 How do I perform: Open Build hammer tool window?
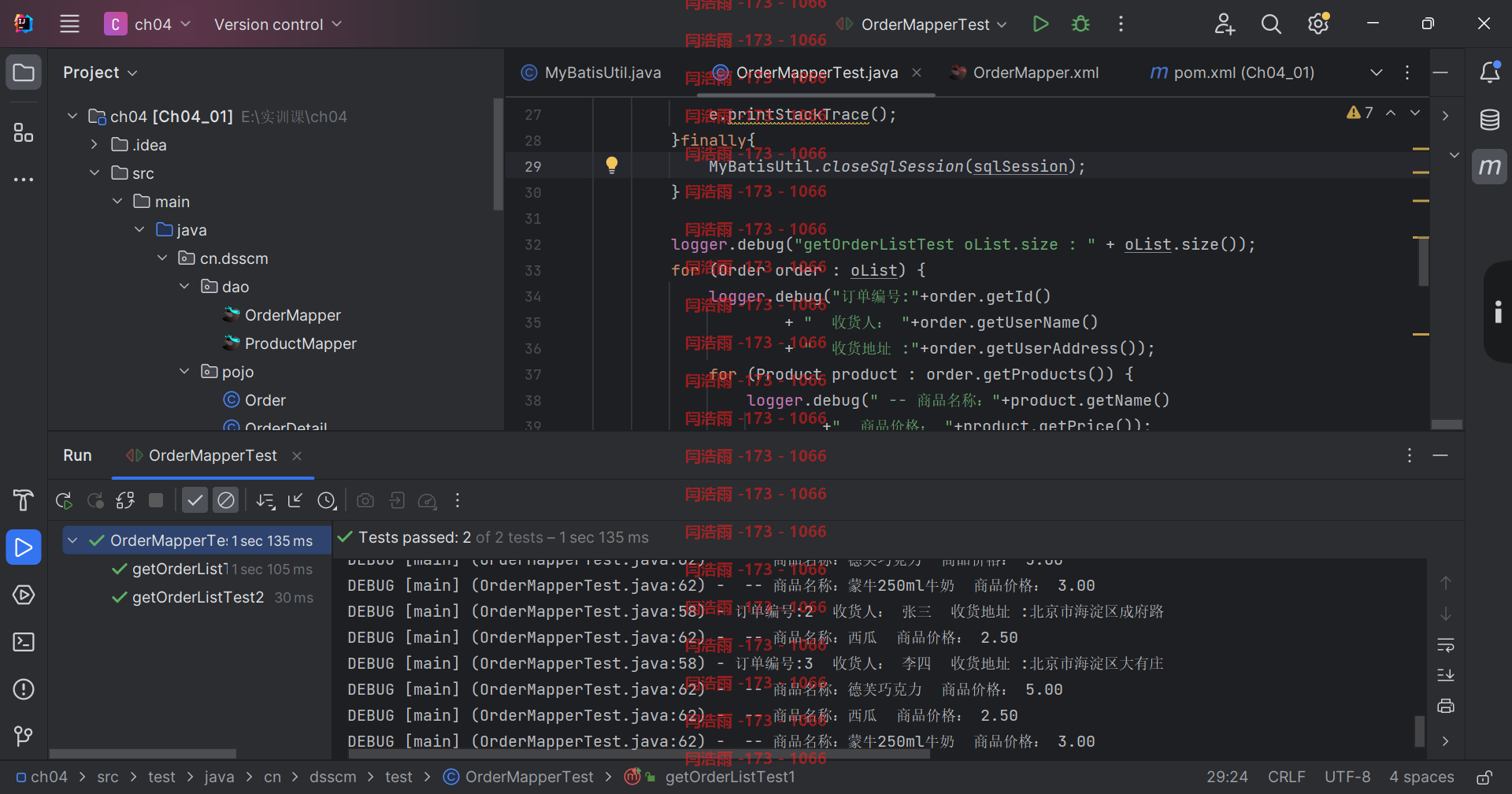[x=24, y=500]
